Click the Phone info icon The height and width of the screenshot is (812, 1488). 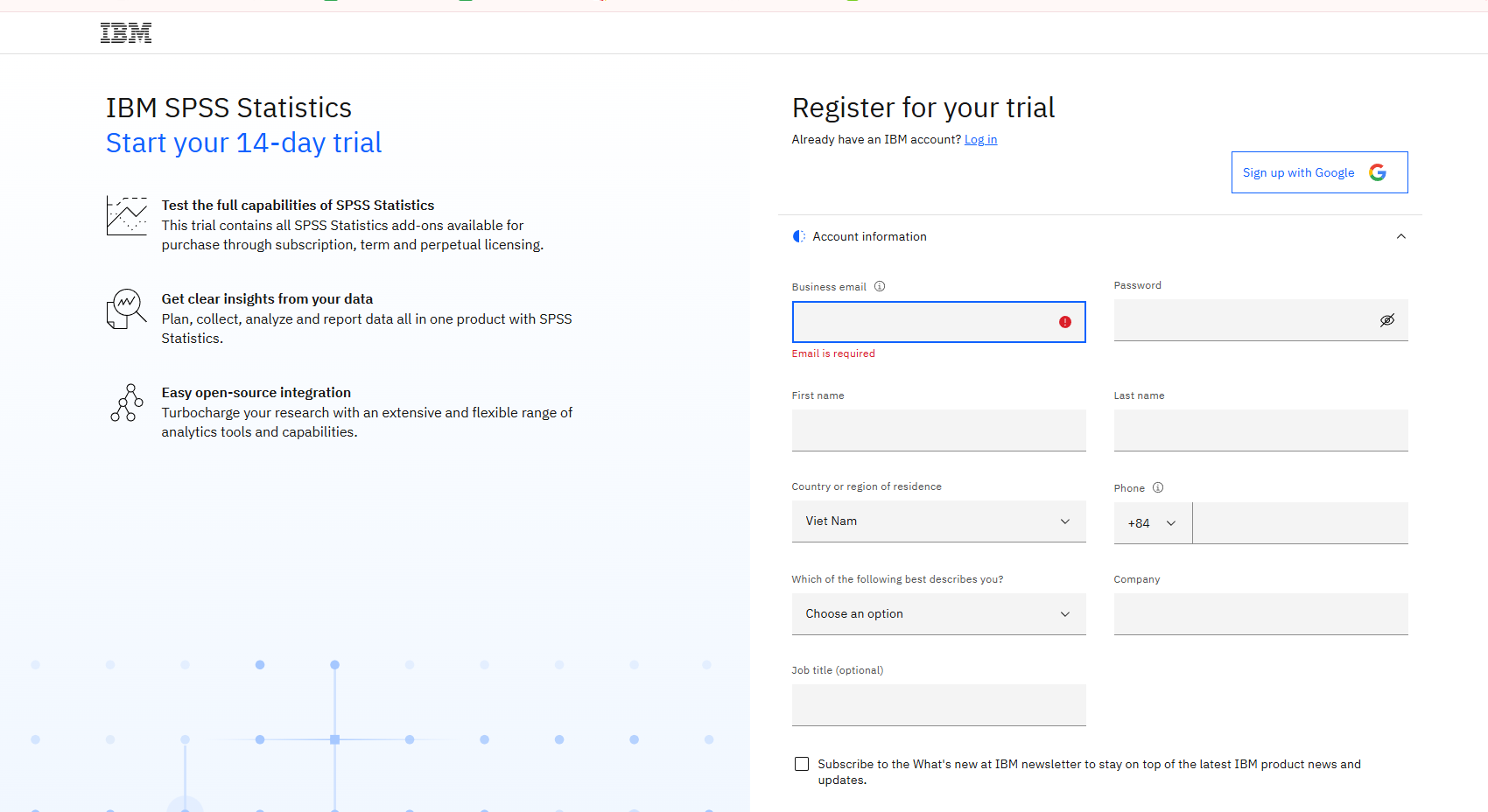1158,487
